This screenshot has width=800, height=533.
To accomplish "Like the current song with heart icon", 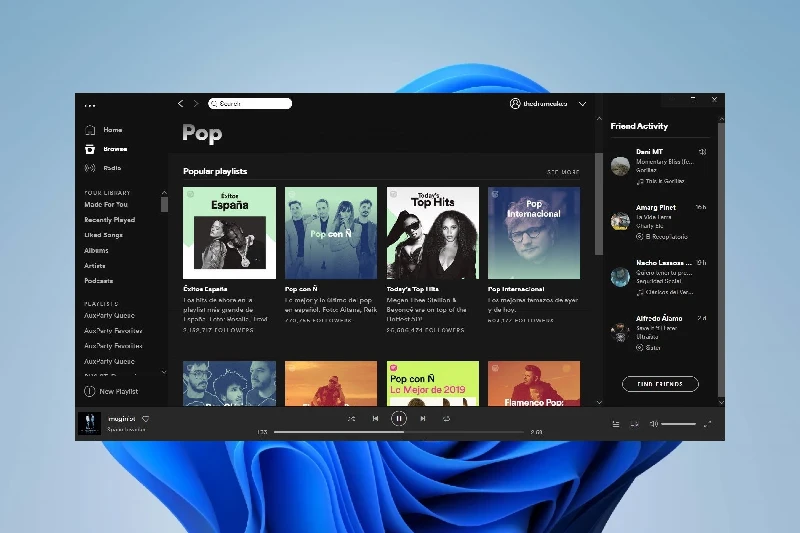I will pyautogui.click(x=145, y=419).
